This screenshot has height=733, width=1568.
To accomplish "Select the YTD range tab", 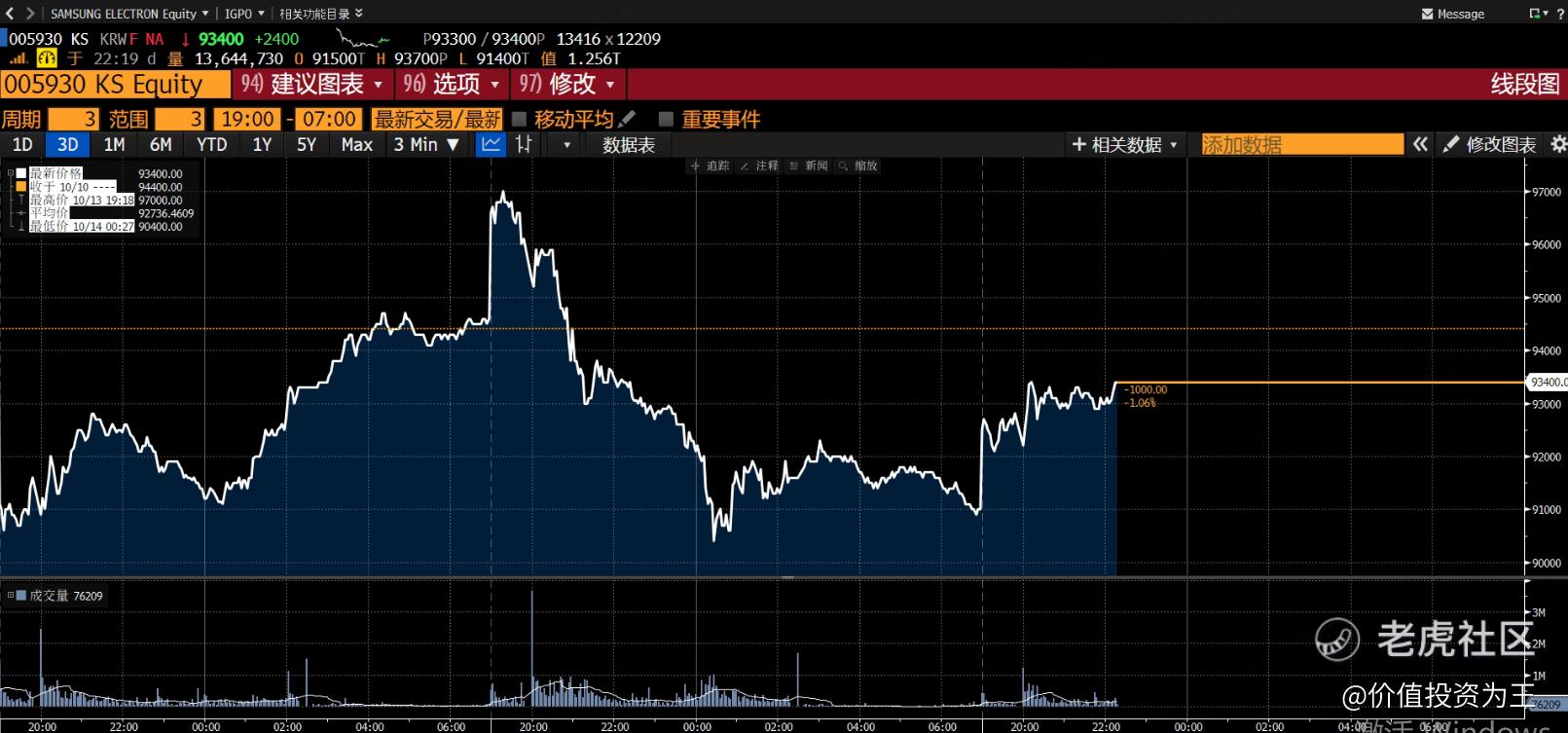I will (212, 144).
